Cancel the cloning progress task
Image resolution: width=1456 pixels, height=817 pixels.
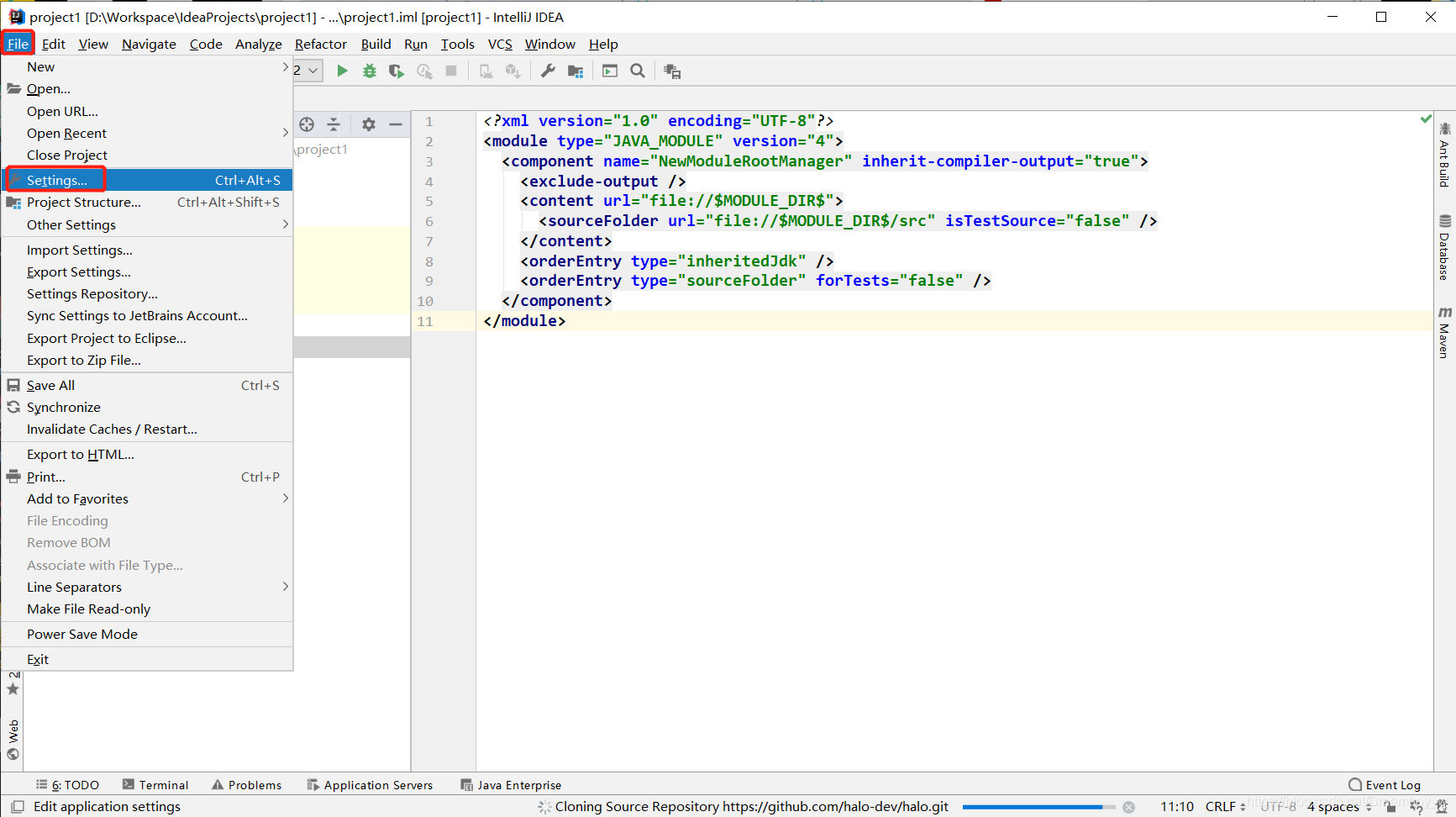(x=1128, y=807)
